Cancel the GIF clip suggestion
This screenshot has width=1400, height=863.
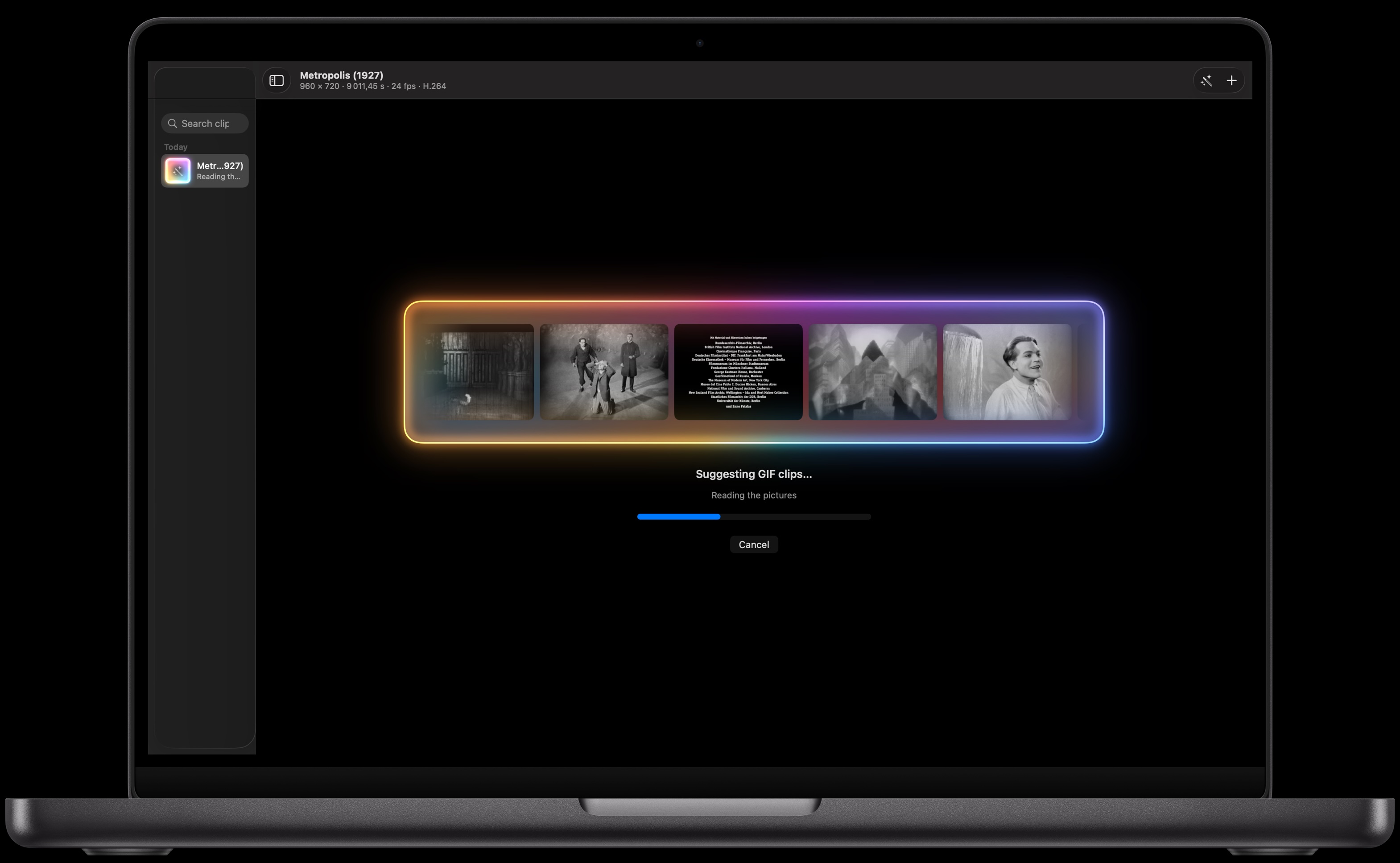[753, 545]
